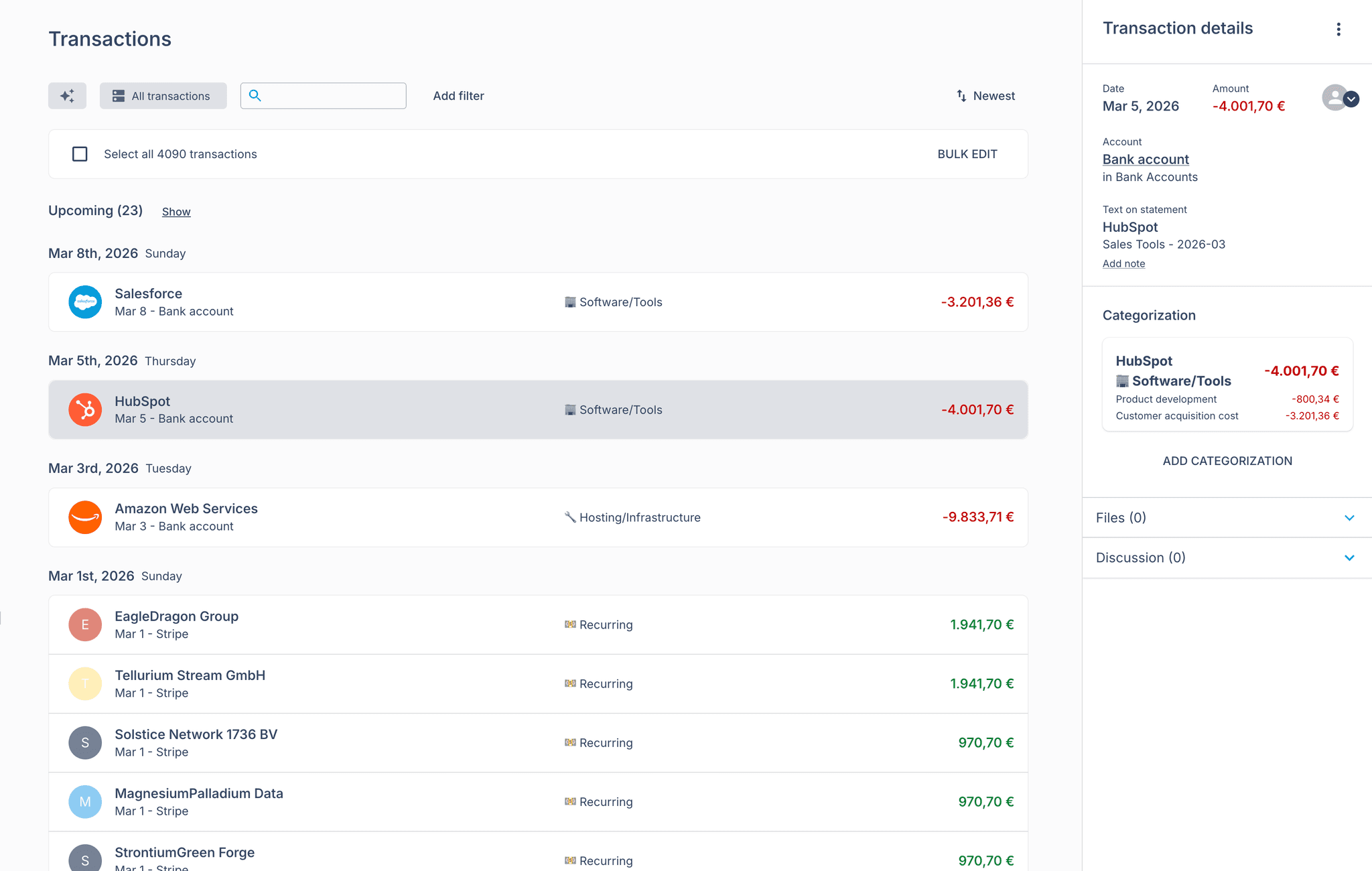The height and width of the screenshot is (871, 1372).
Task: Click EagleDragon Group transaction name
Action: coord(176,616)
